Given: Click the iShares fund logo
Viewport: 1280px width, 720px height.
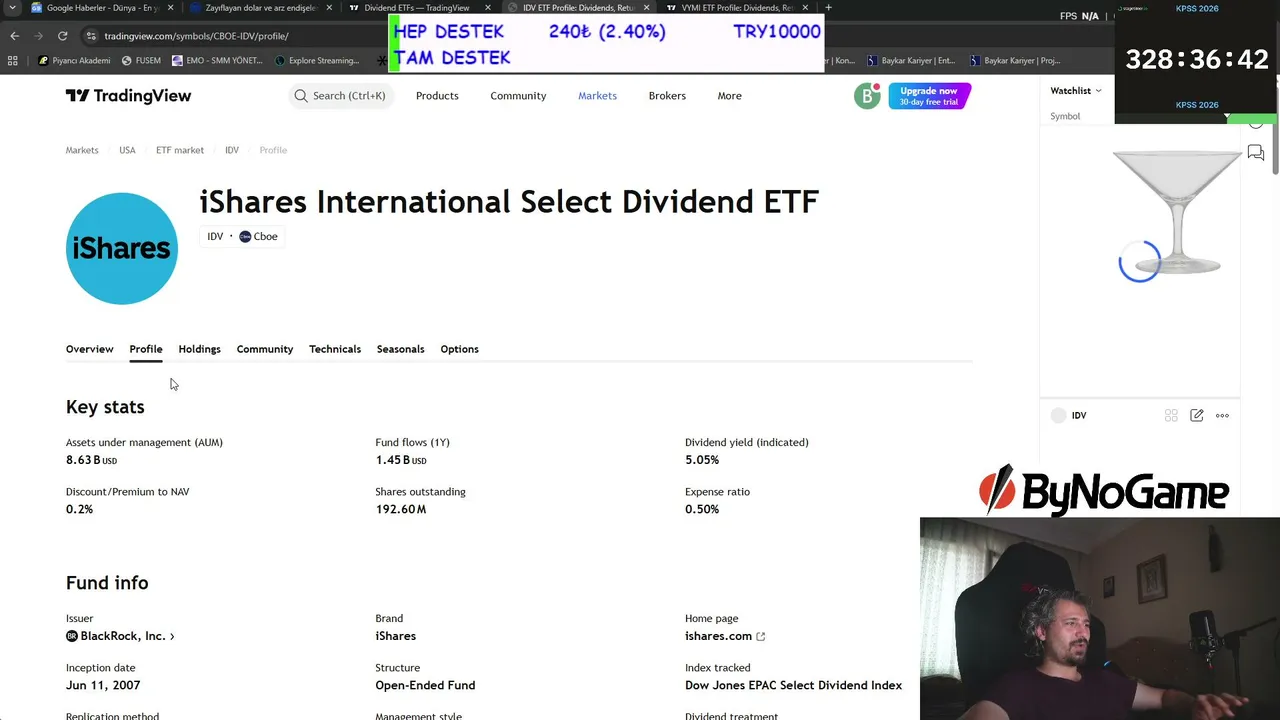Looking at the screenshot, I should pos(122,248).
